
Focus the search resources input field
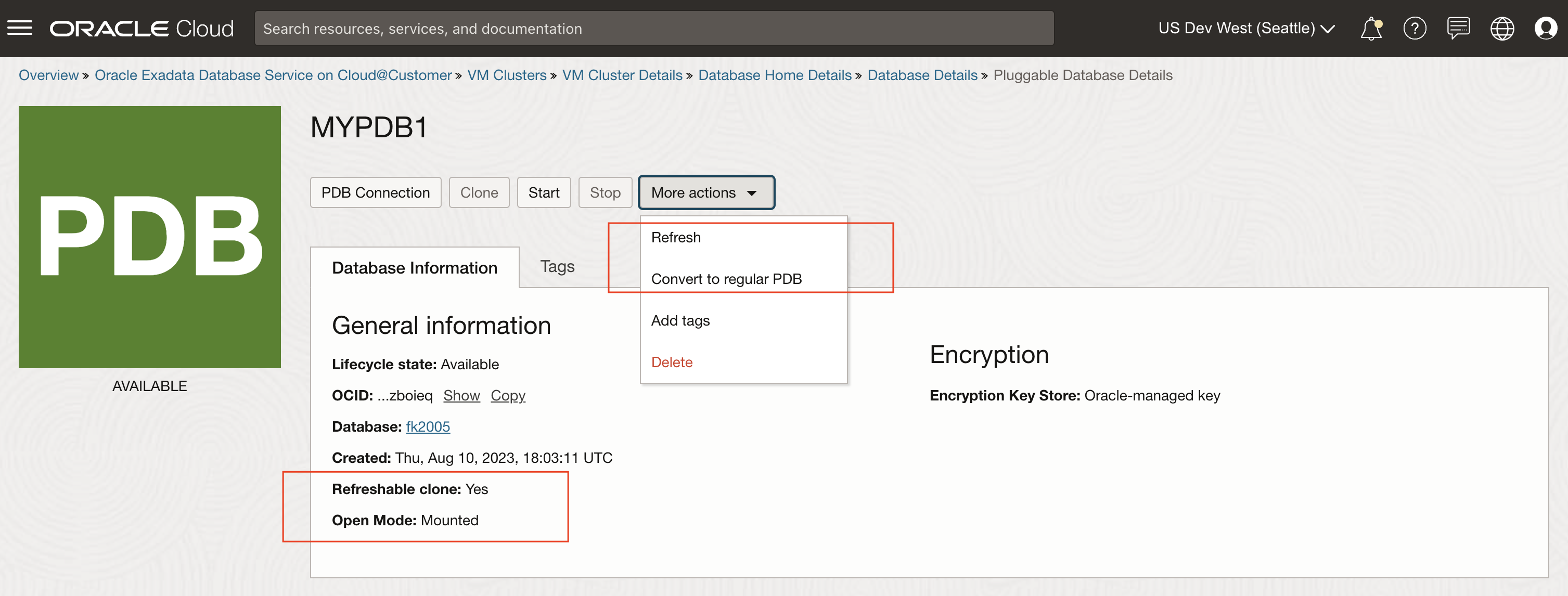tap(654, 28)
